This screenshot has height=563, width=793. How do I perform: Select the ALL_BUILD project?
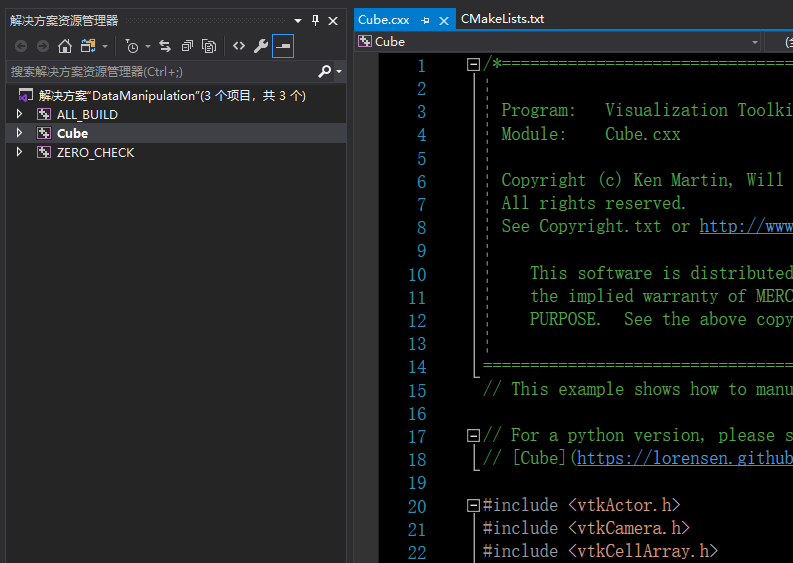[87, 115]
